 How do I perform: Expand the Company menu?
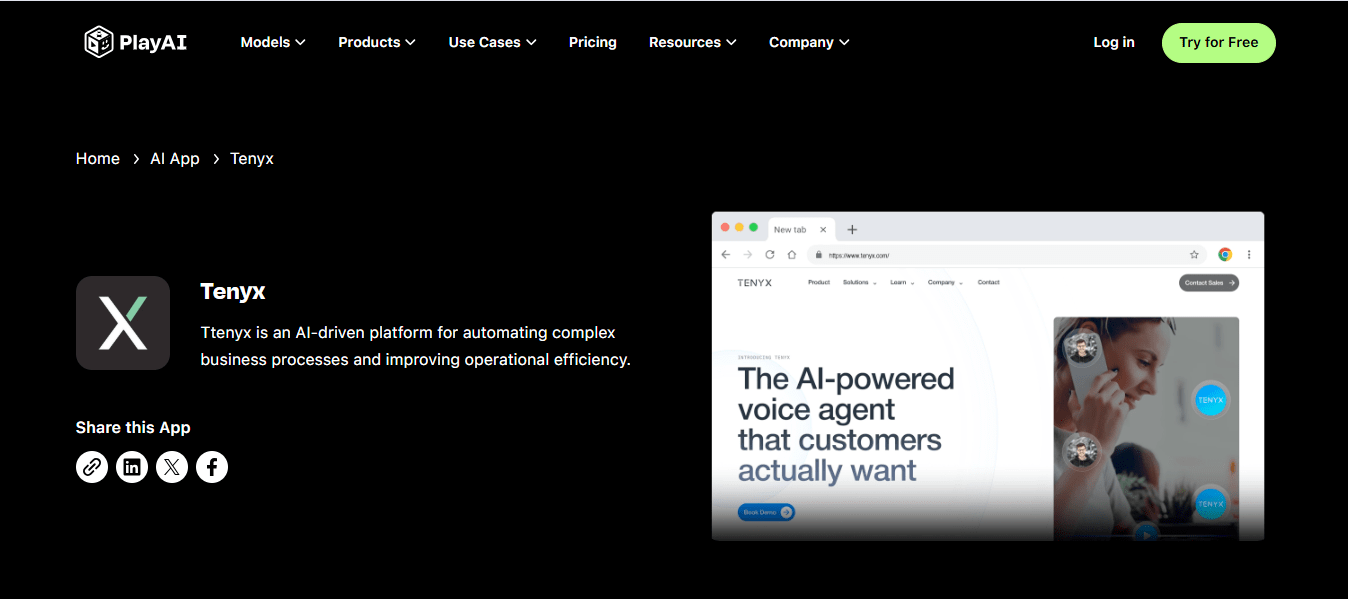[809, 42]
